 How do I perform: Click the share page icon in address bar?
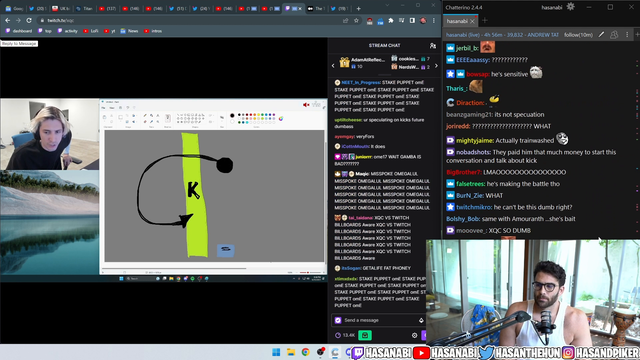(346, 20)
